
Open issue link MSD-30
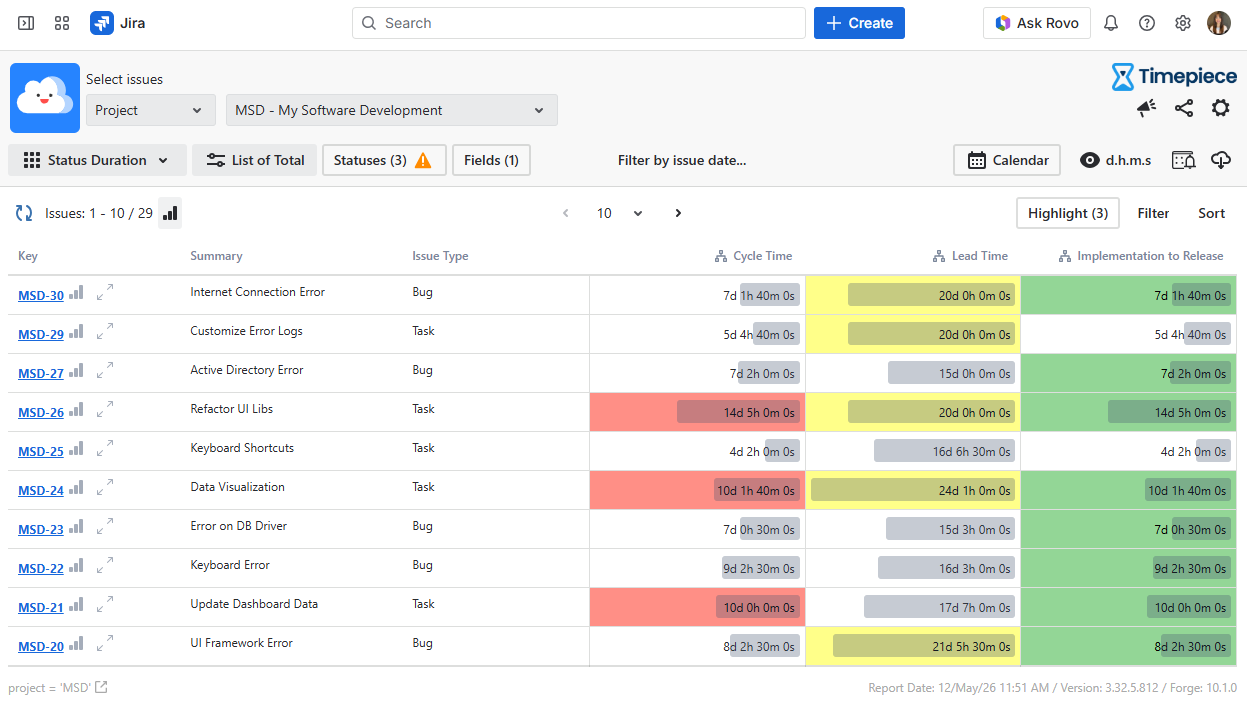click(41, 295)
